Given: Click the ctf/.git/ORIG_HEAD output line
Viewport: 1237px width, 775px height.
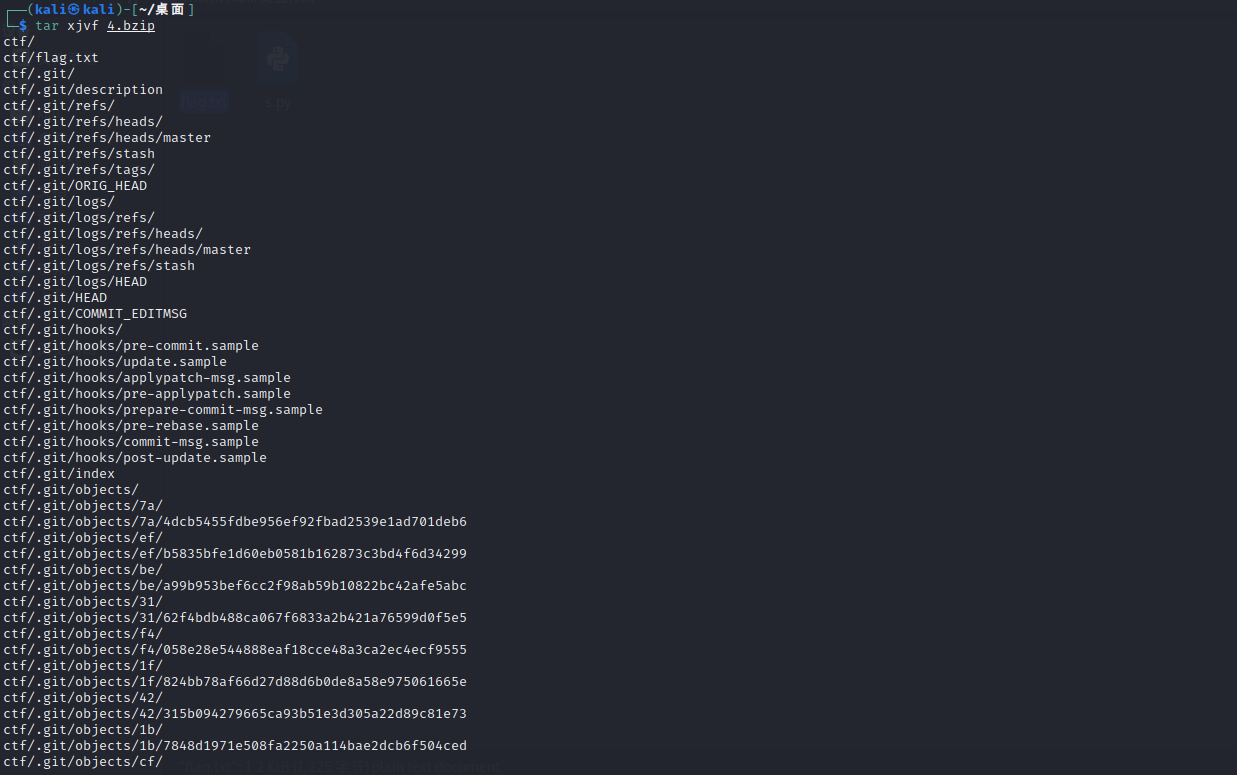Looking at the screenshot, I should (75, 186).
